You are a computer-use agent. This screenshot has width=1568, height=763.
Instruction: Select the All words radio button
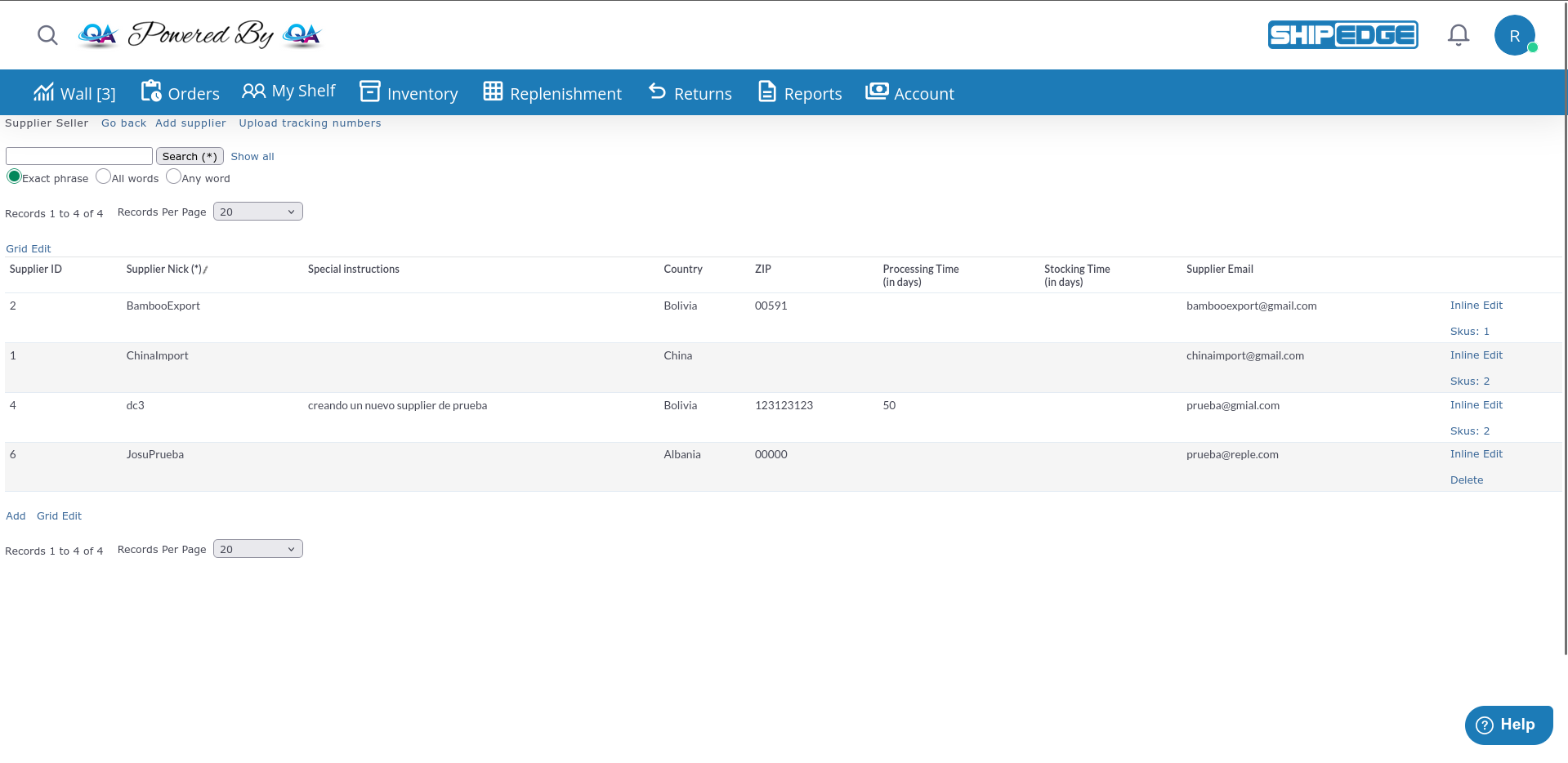tap(103, 176)
